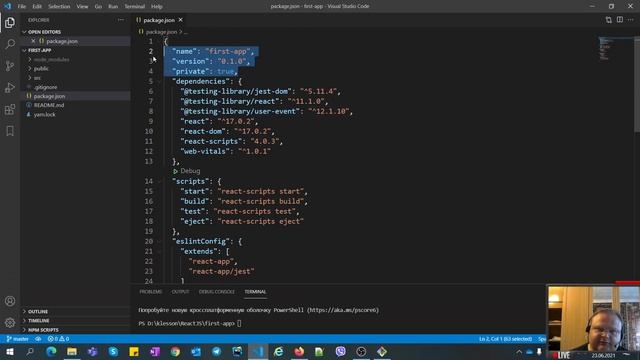Open the Bookmarks view in activity bar
The width and height of the screenshot is (640, 360).
[x=10, y=131]
